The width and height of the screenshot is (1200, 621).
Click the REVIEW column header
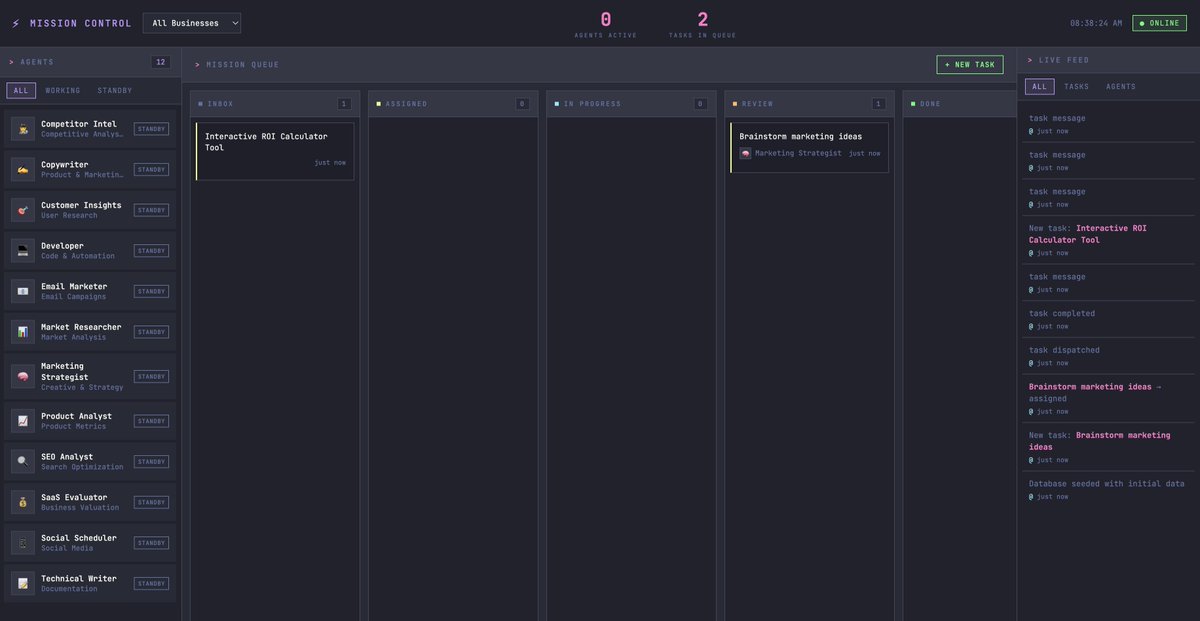pos(809,104)
